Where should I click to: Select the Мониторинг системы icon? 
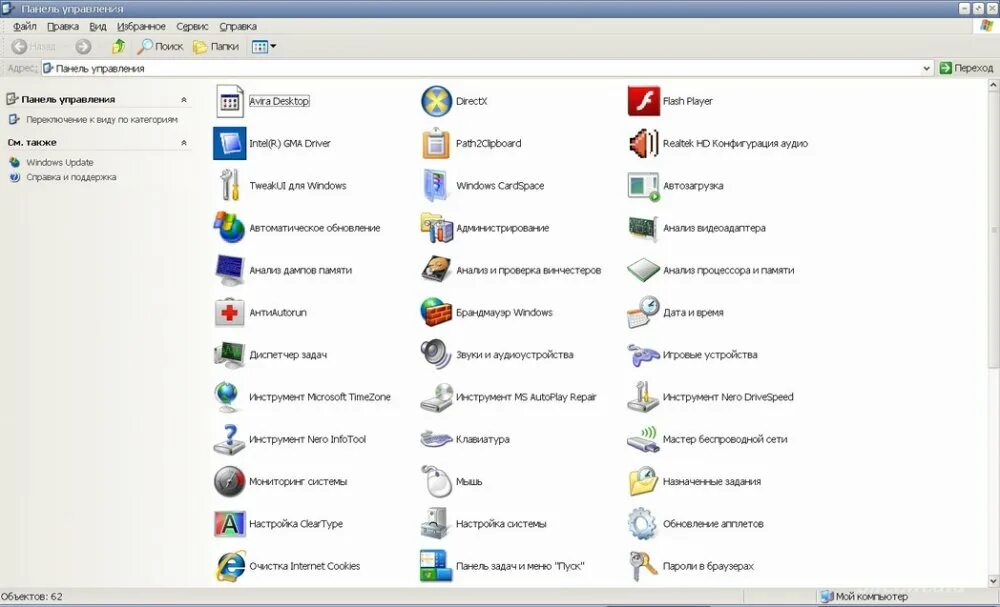(x=230, y=481)
